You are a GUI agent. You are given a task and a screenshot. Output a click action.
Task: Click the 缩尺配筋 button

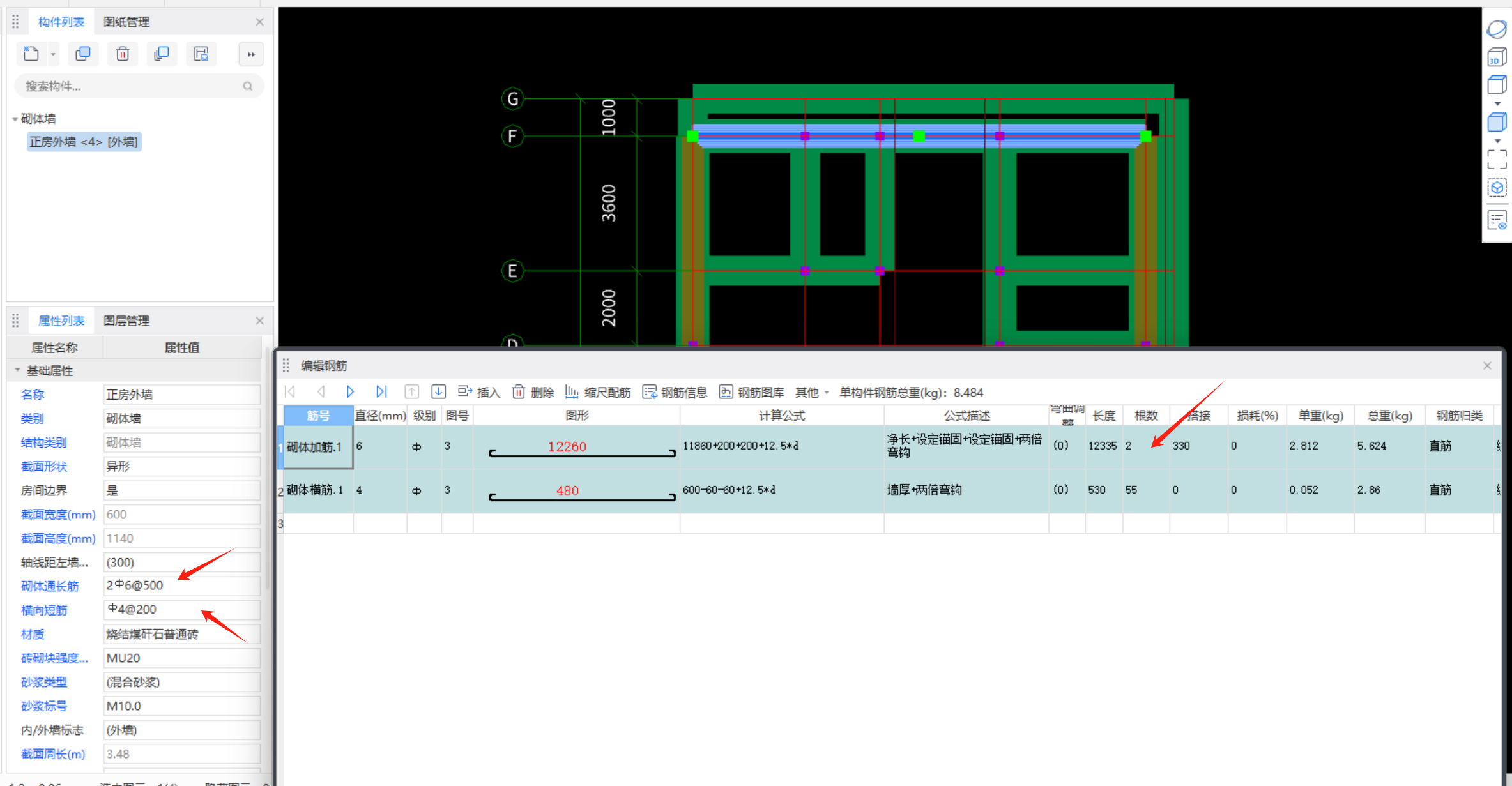coord(598,392)
